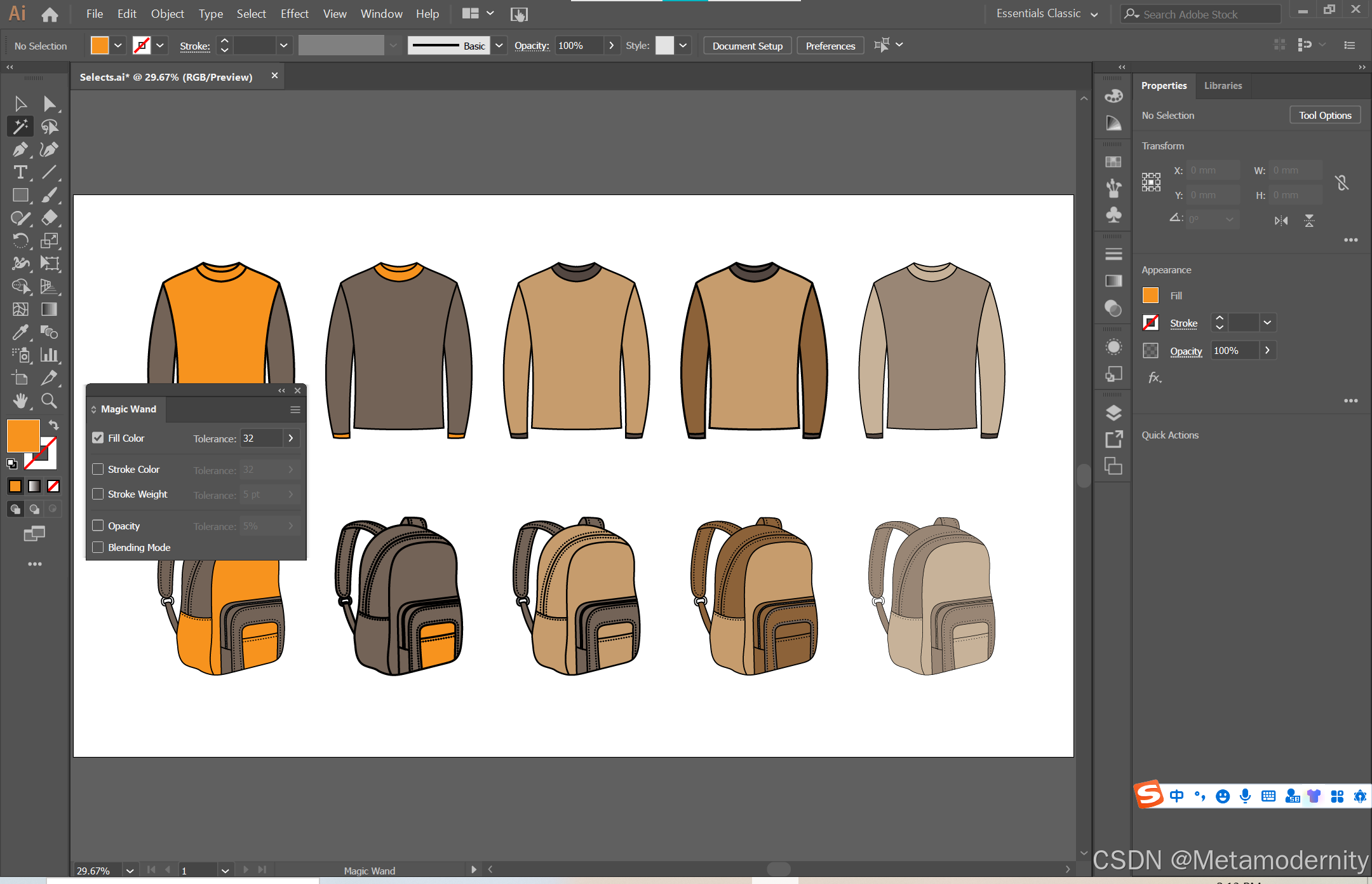Screen dimensions: 1372x884
Task: Select the Magic Wand tool
Action: [20, 126]
